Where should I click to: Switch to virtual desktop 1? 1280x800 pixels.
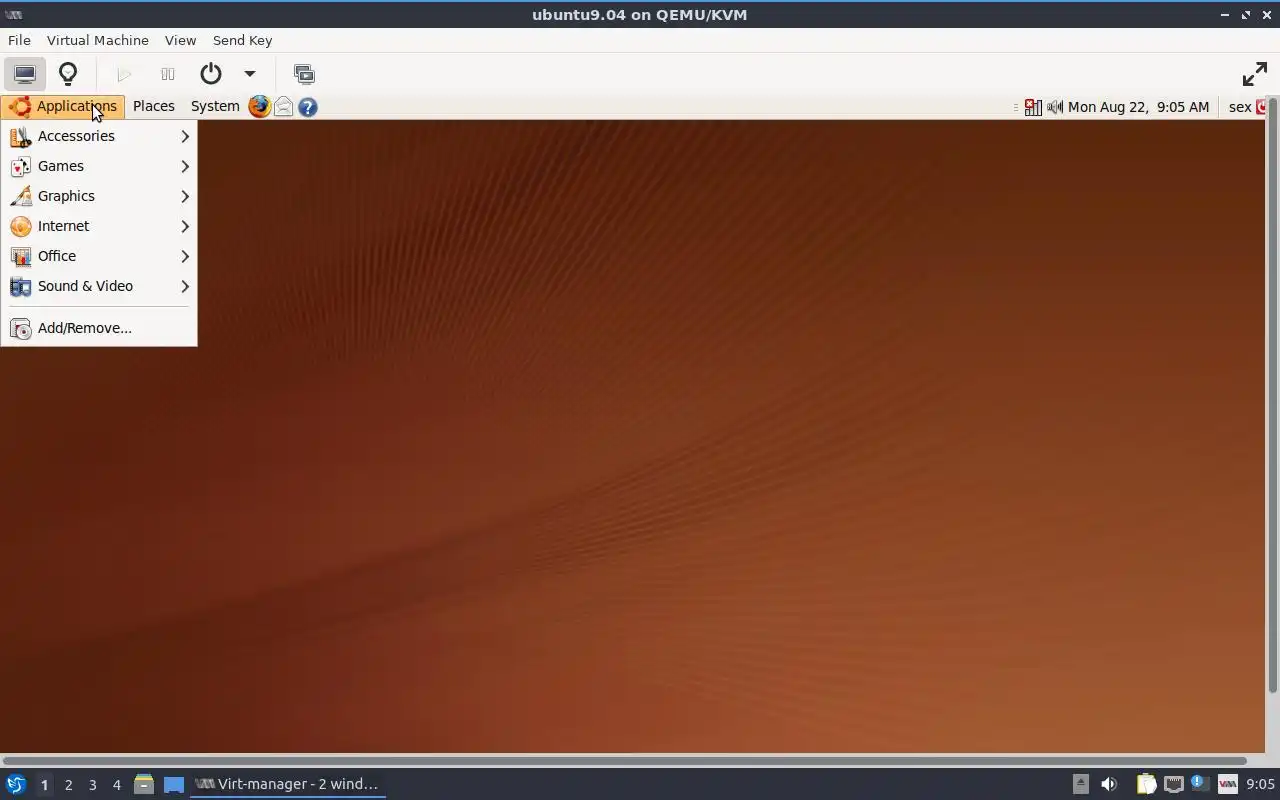(x=44, y=785)
